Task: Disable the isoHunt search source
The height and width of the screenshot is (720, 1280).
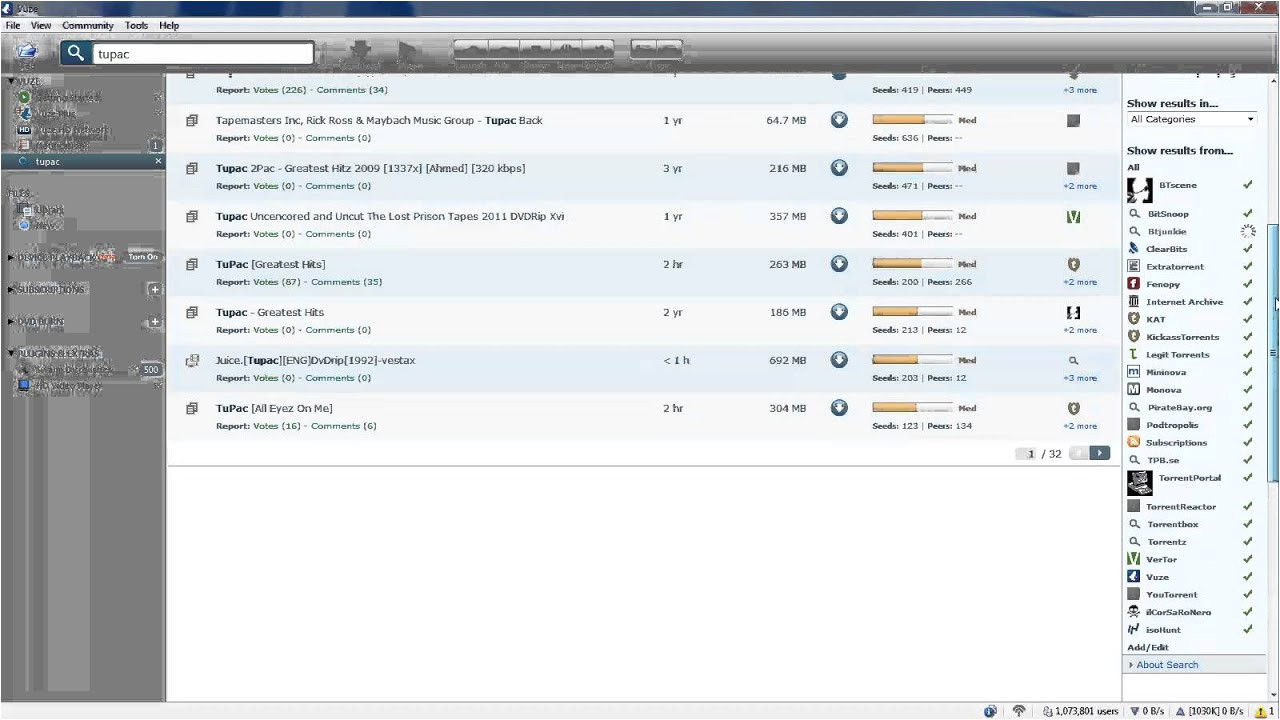Action: point(1247,630)
